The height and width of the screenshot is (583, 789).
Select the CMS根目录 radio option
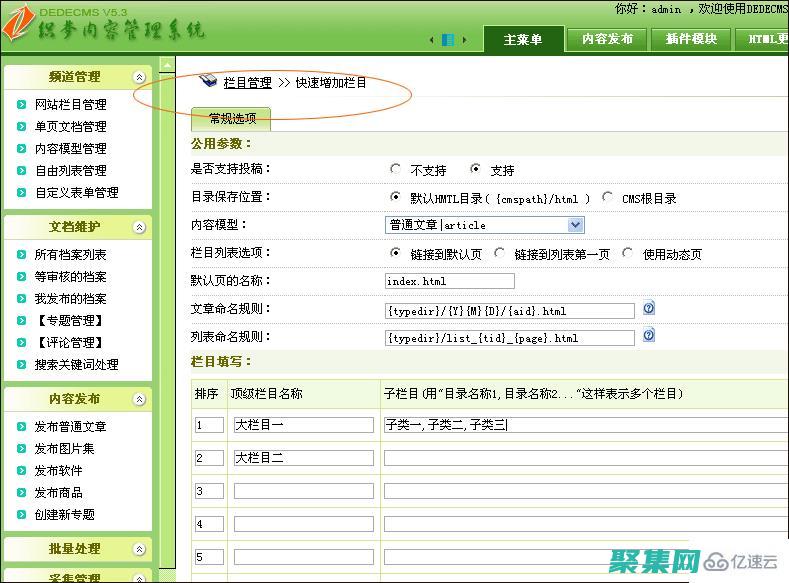click(x=608, y=198)
